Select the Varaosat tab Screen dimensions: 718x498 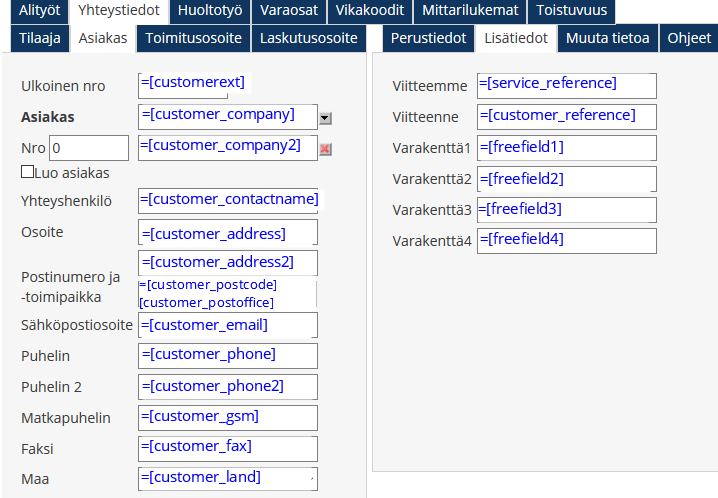[289, 11]
